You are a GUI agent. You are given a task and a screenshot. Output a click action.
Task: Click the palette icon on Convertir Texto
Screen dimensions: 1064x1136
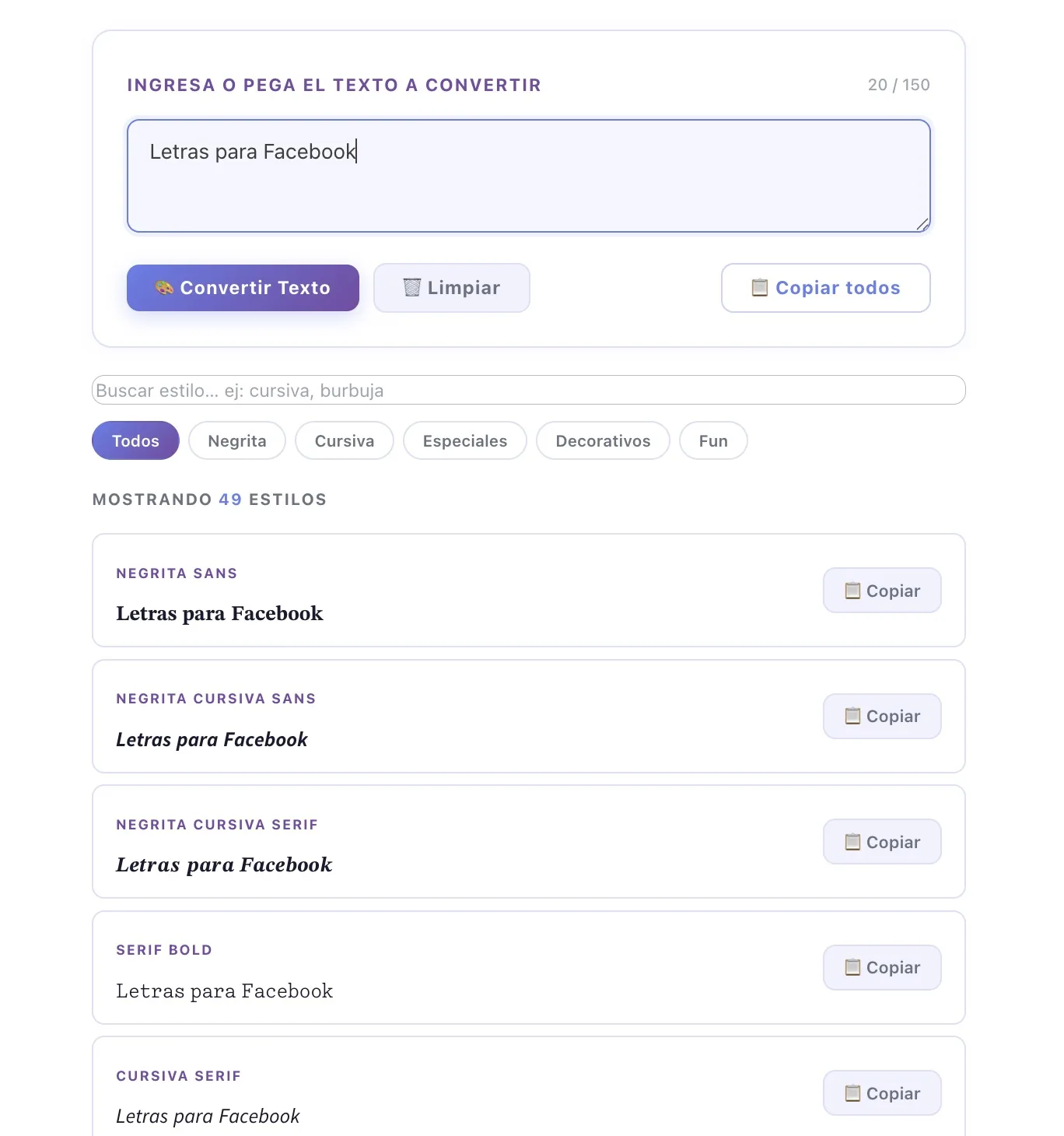163,288
